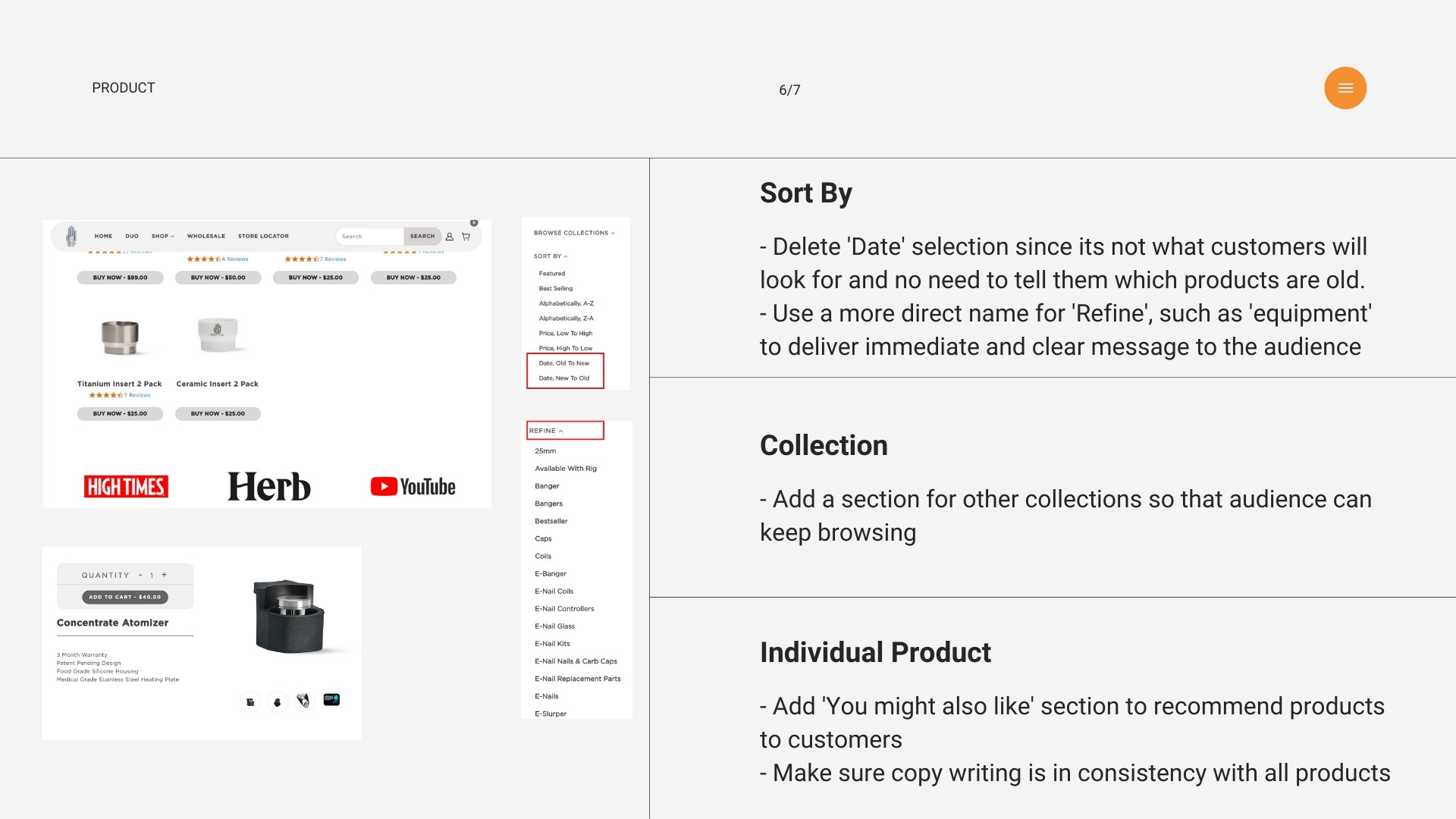Dismiss the small X close badge

474,223
